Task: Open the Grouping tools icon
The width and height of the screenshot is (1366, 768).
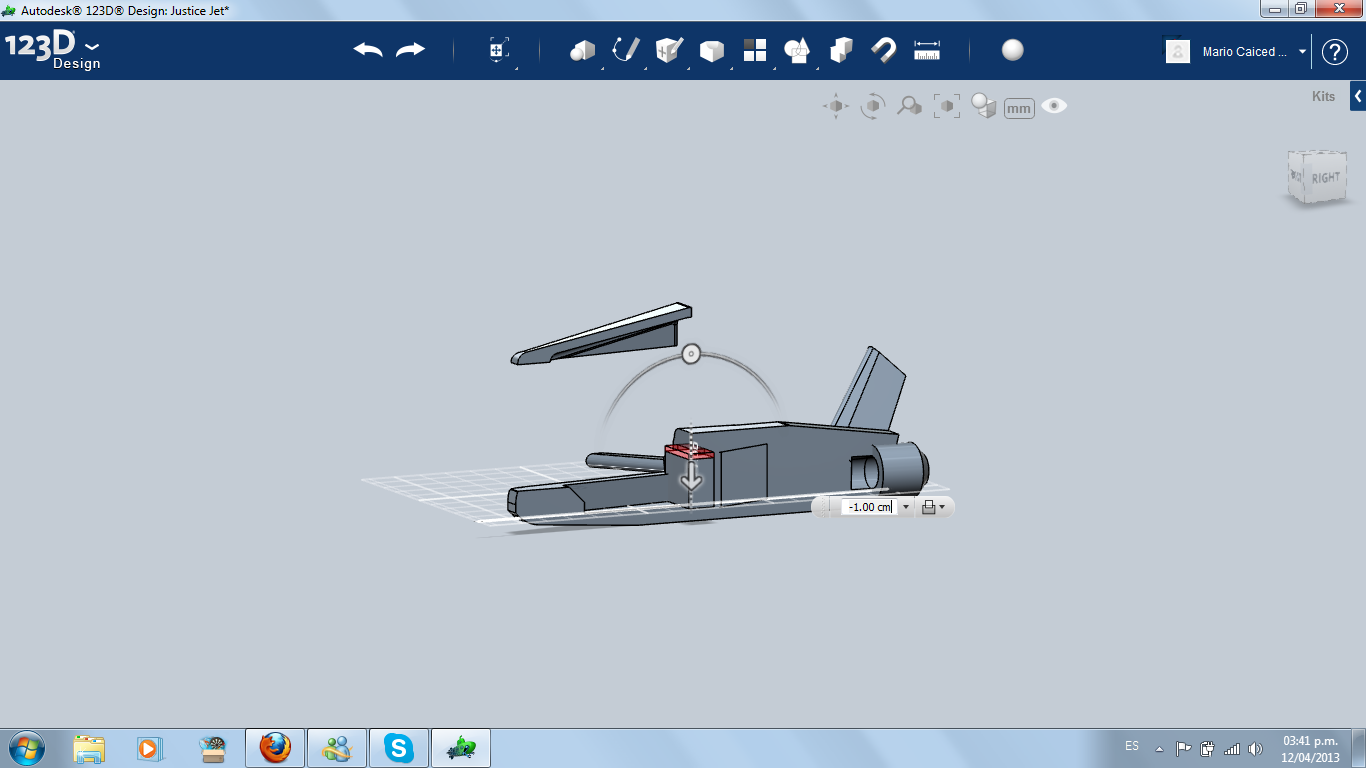Action: click(797, 50)
